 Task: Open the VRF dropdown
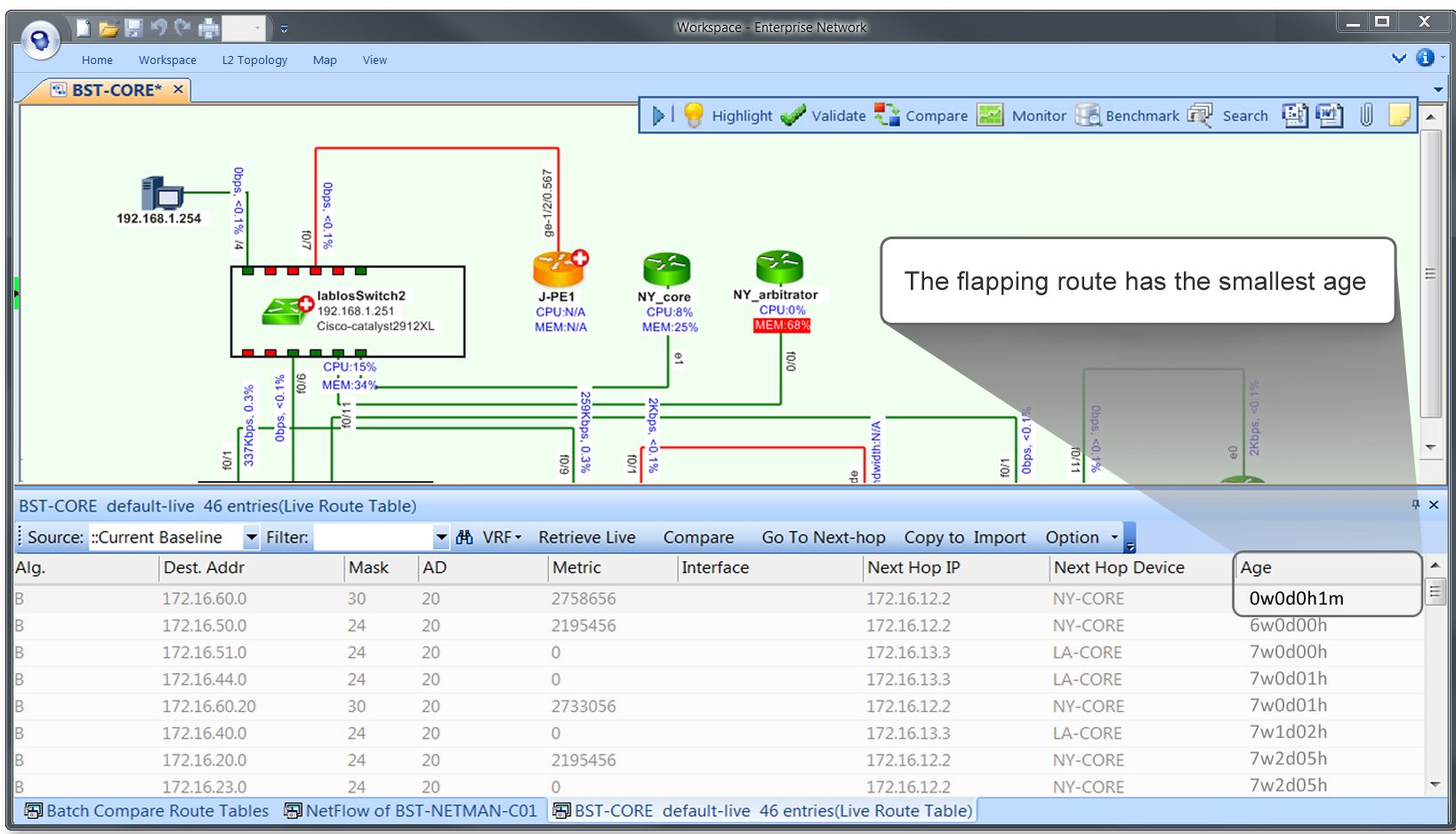[x=501, y=537]
